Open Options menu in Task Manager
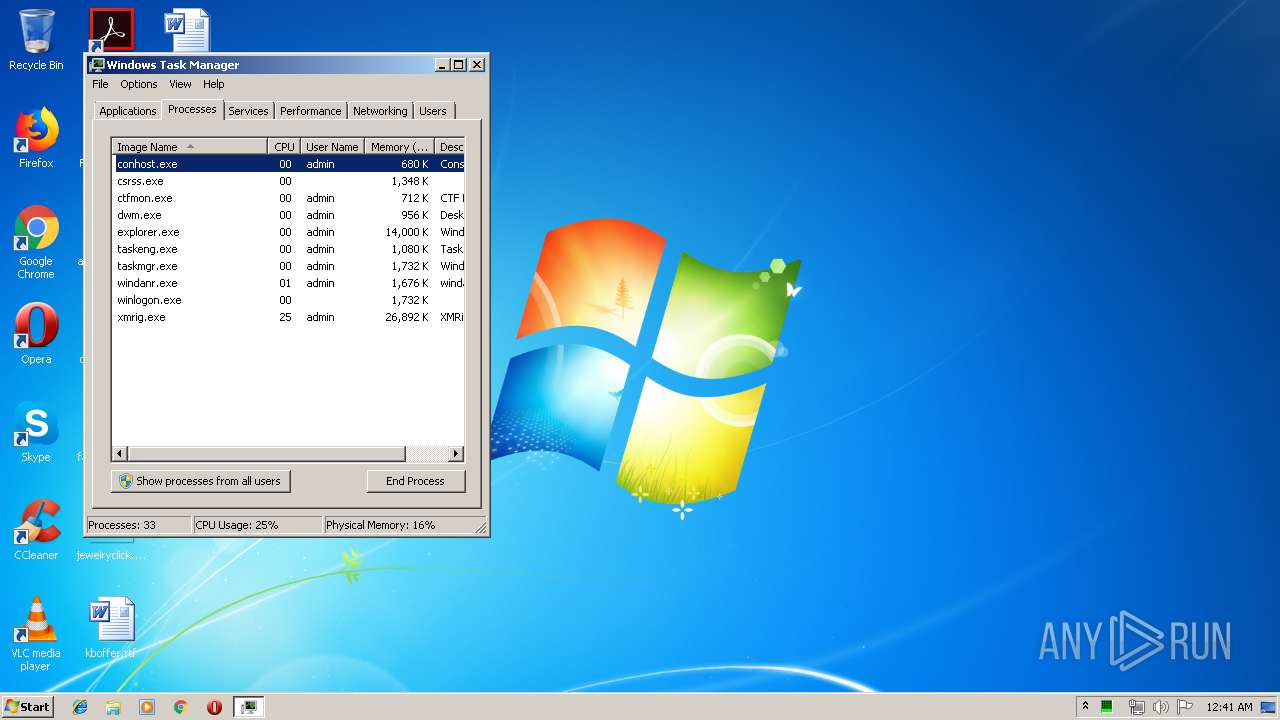 pos(139,84)
